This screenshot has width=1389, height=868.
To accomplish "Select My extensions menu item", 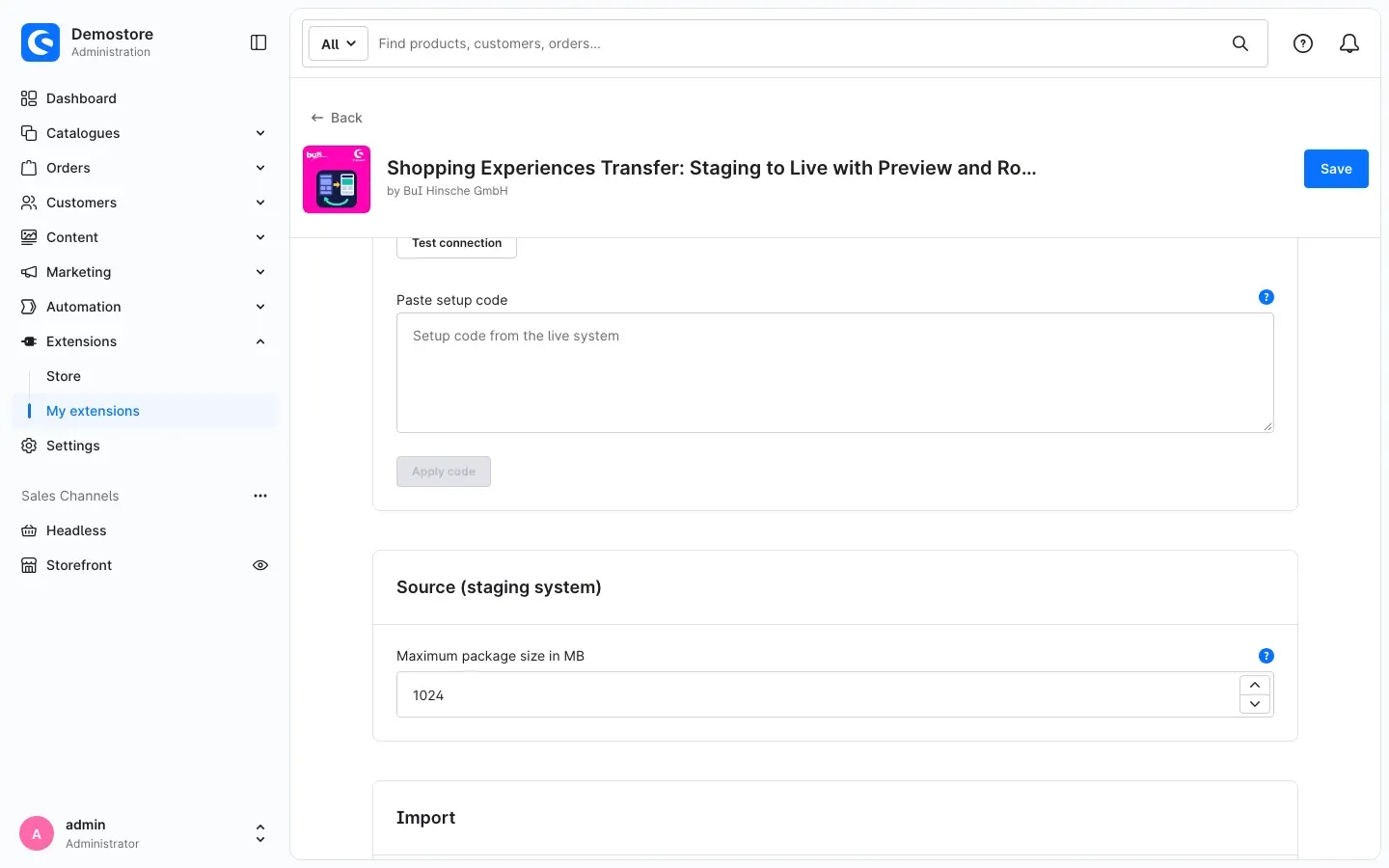I will pos(145,411).
